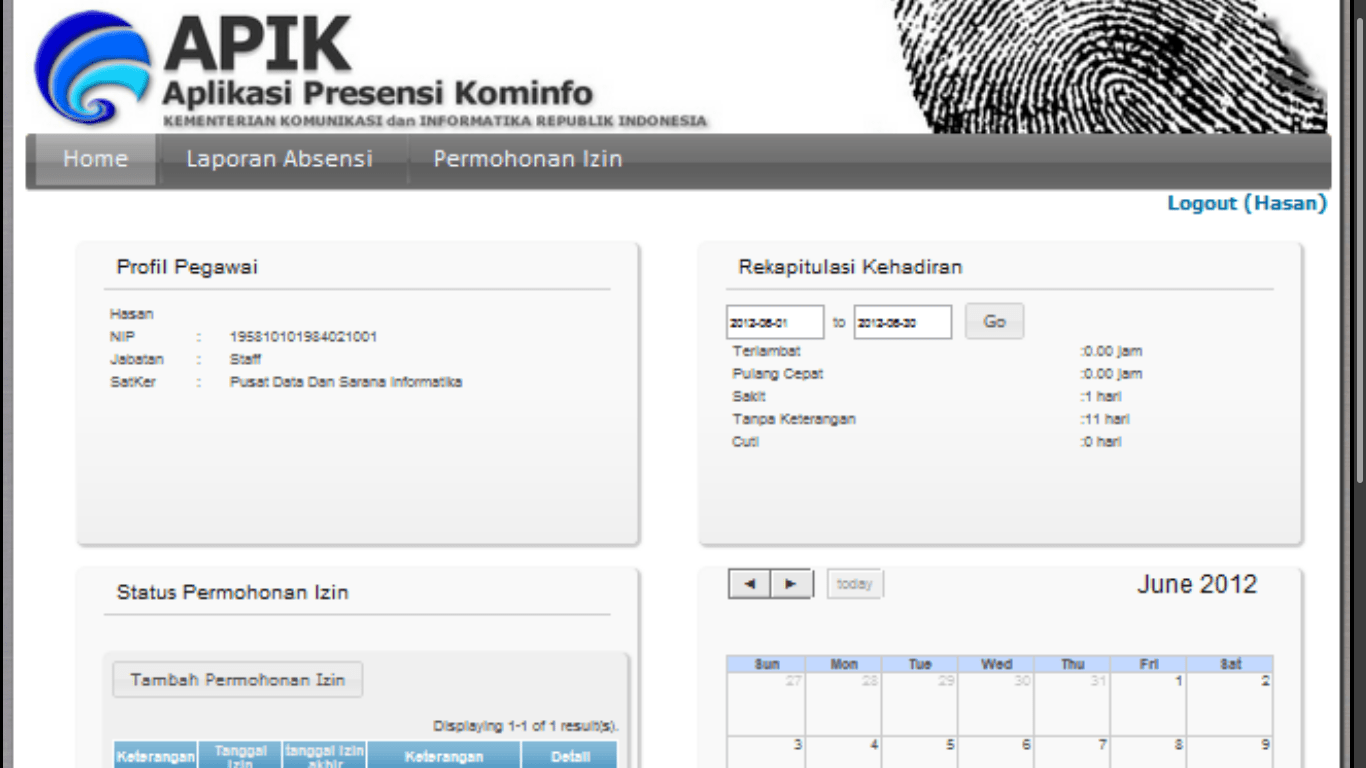The image size is (1366, 768).
Task: Select calendar day 2 of June
Action: (1229, 704)
